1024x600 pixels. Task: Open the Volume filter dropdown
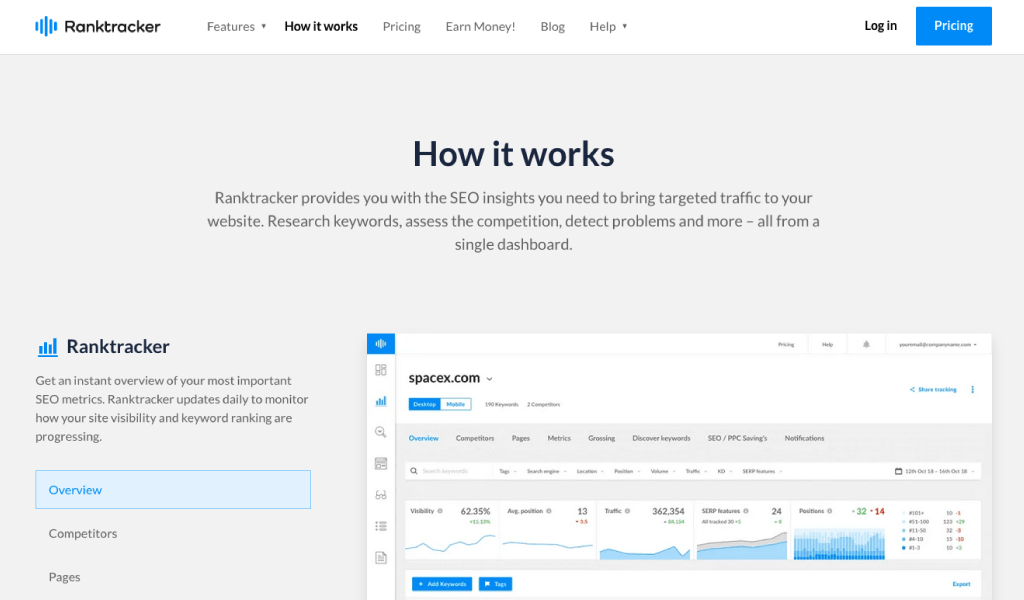(x=663, y=471)
